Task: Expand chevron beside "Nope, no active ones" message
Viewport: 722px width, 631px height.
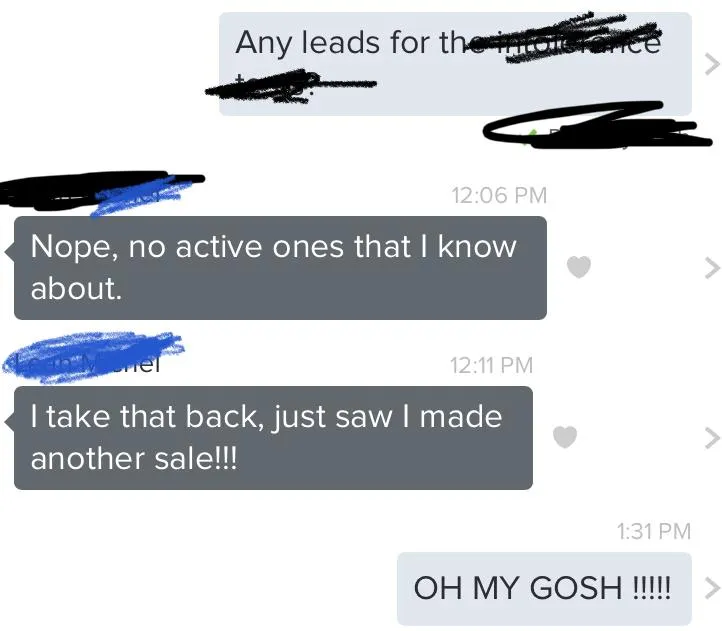Action: coord(712,268)
